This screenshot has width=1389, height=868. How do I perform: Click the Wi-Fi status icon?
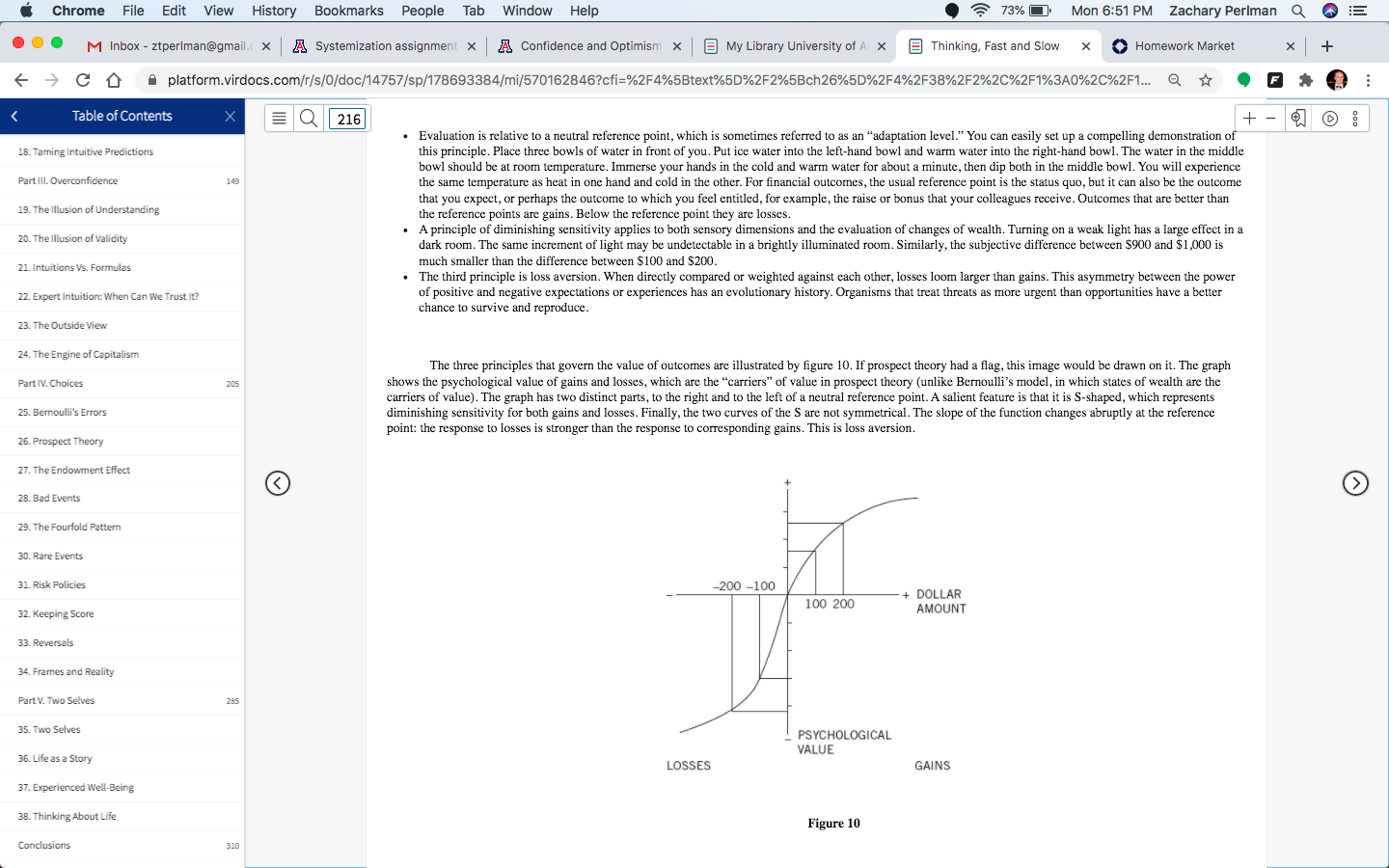pyautogui.click(x=980, y=11)
